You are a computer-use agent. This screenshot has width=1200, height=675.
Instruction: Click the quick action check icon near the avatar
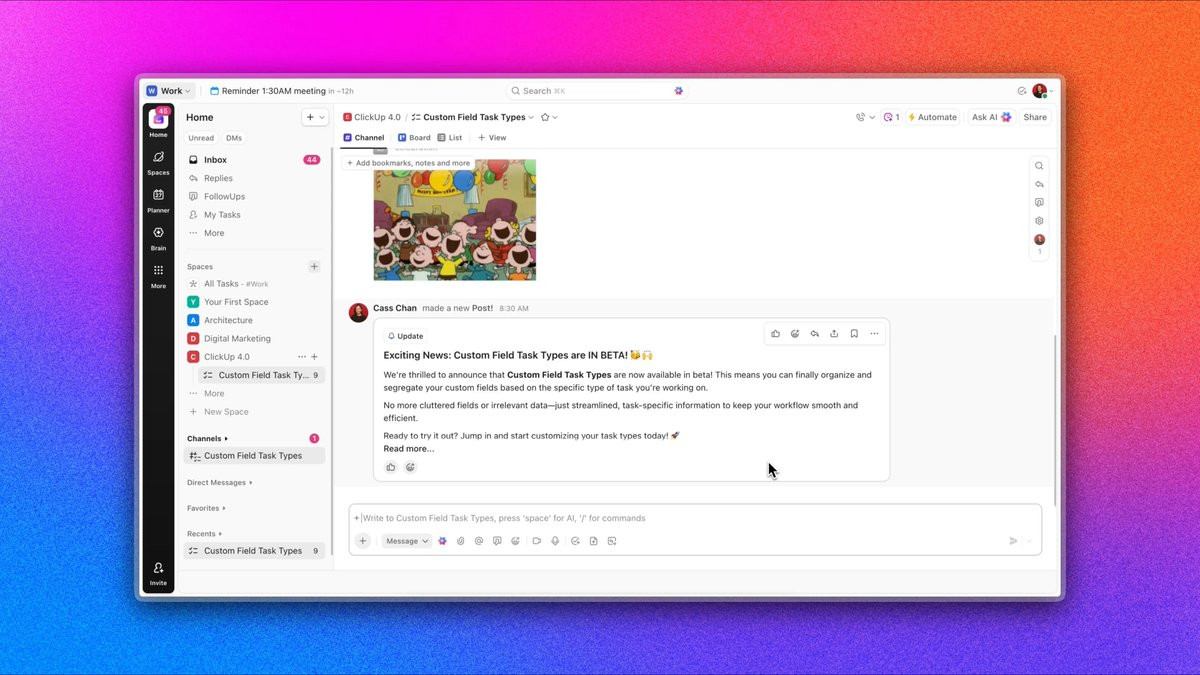click(x=1022, y=91)
